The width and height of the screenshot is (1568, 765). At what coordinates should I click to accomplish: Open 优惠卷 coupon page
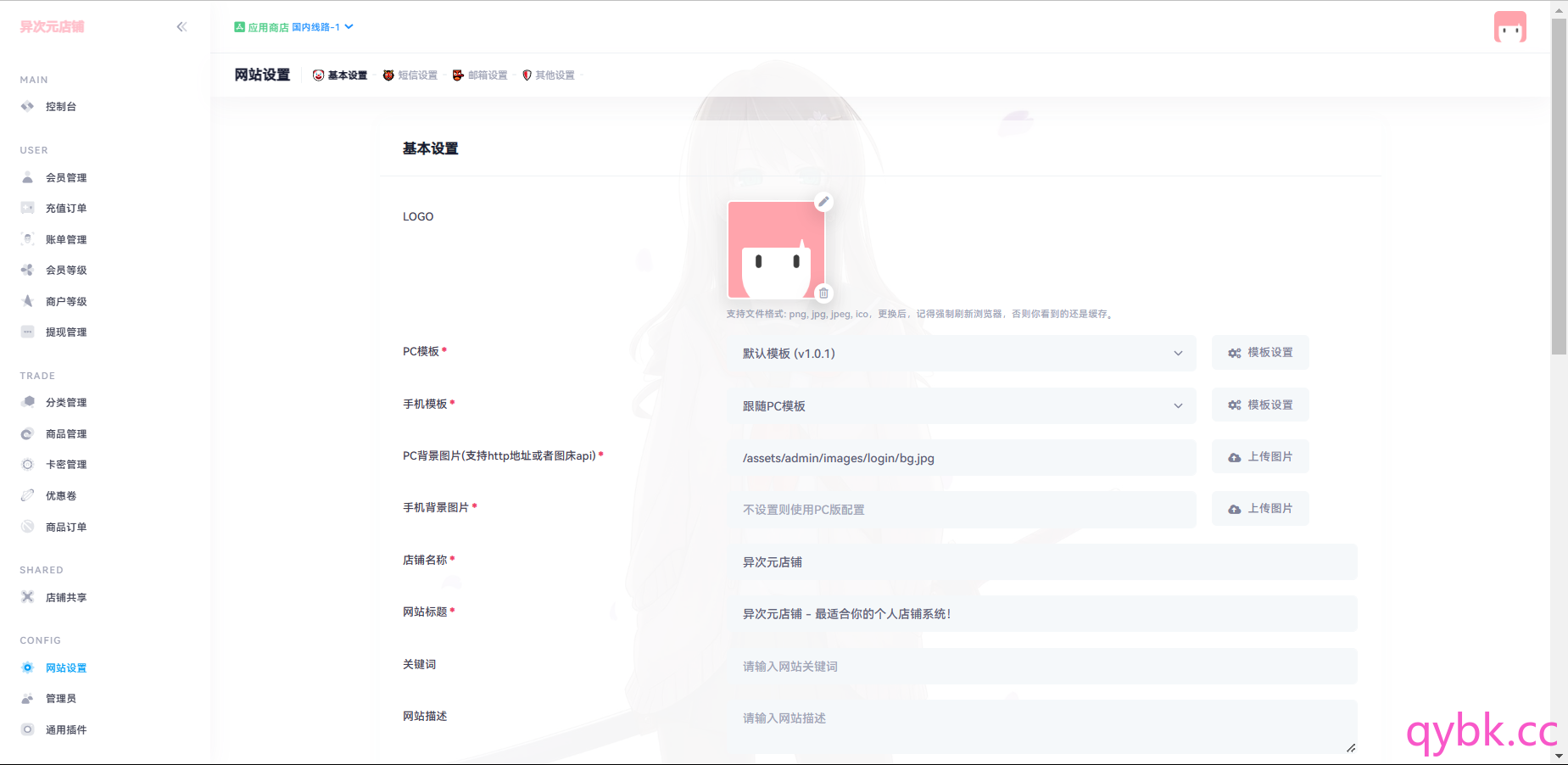pyautogui.click(x=60, y=496)
